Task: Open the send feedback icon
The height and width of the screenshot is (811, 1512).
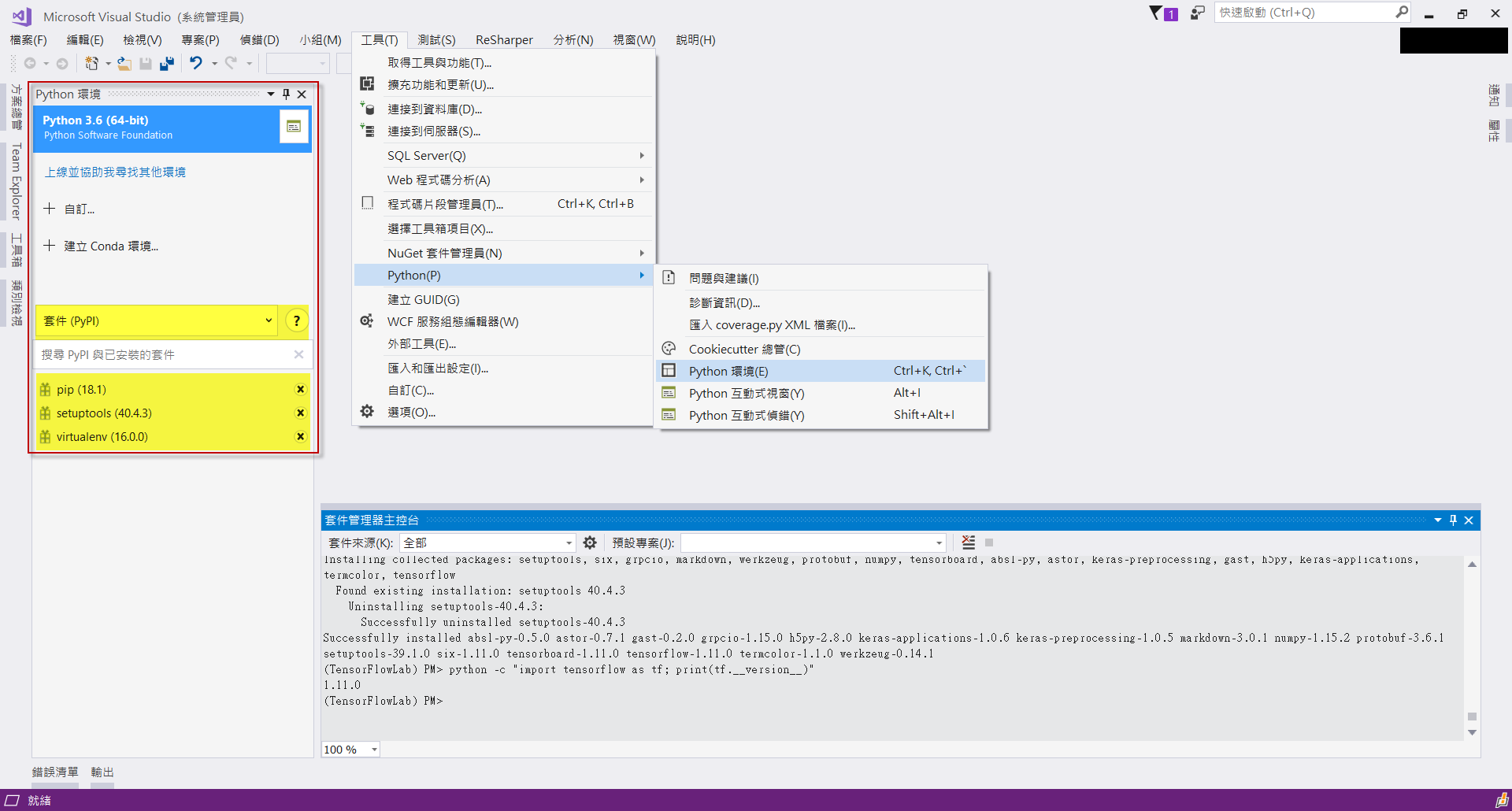Action: [1197, 13]
